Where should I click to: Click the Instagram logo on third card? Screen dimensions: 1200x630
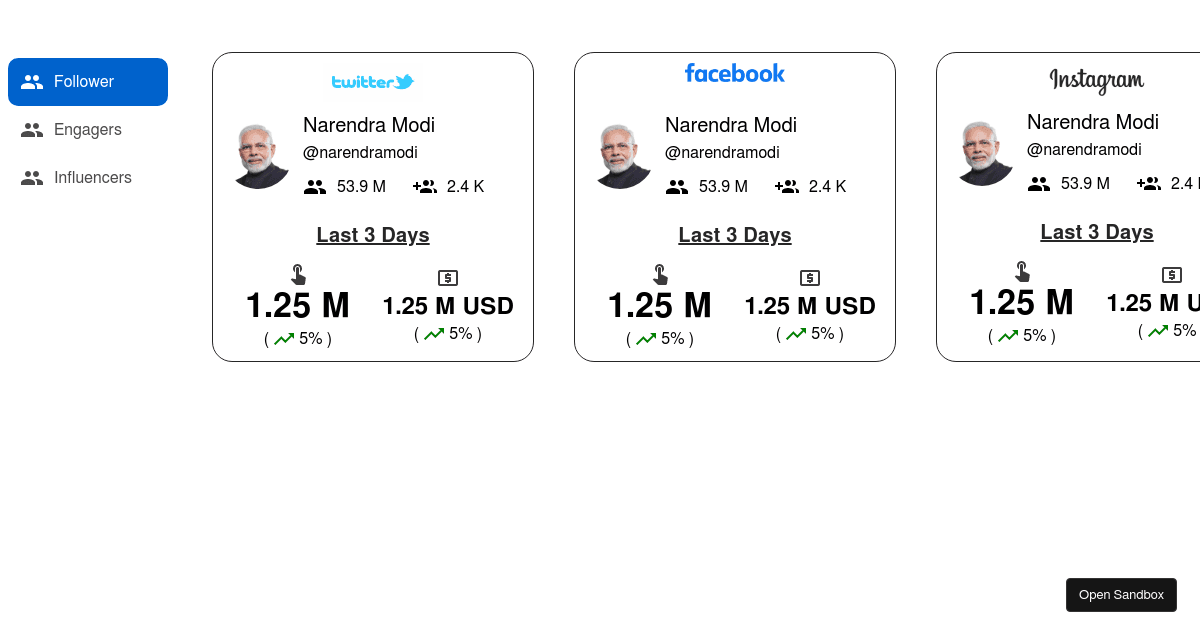point(1097,80)
